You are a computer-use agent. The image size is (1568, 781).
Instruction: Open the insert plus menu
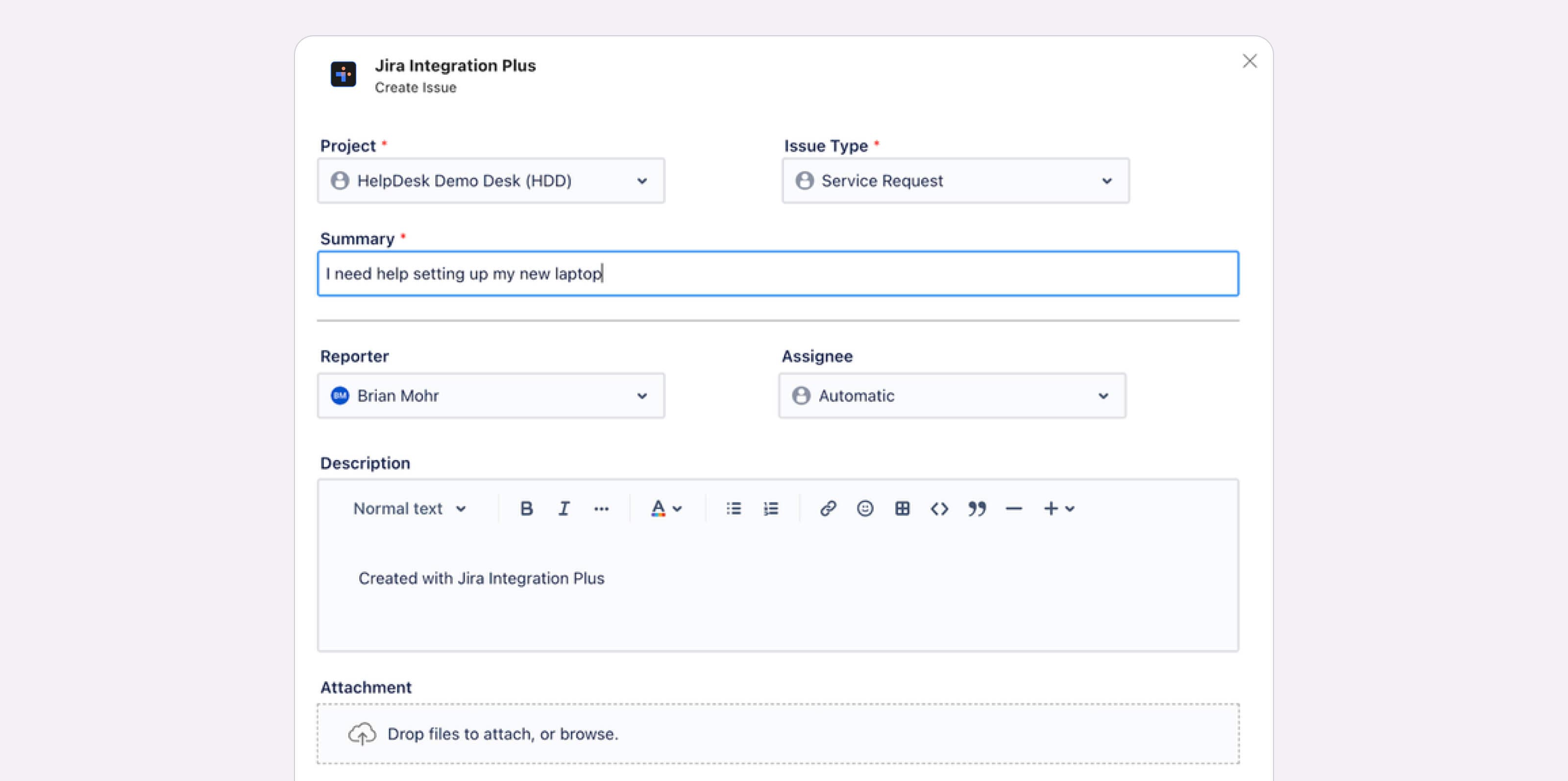tap(1059, 508)
